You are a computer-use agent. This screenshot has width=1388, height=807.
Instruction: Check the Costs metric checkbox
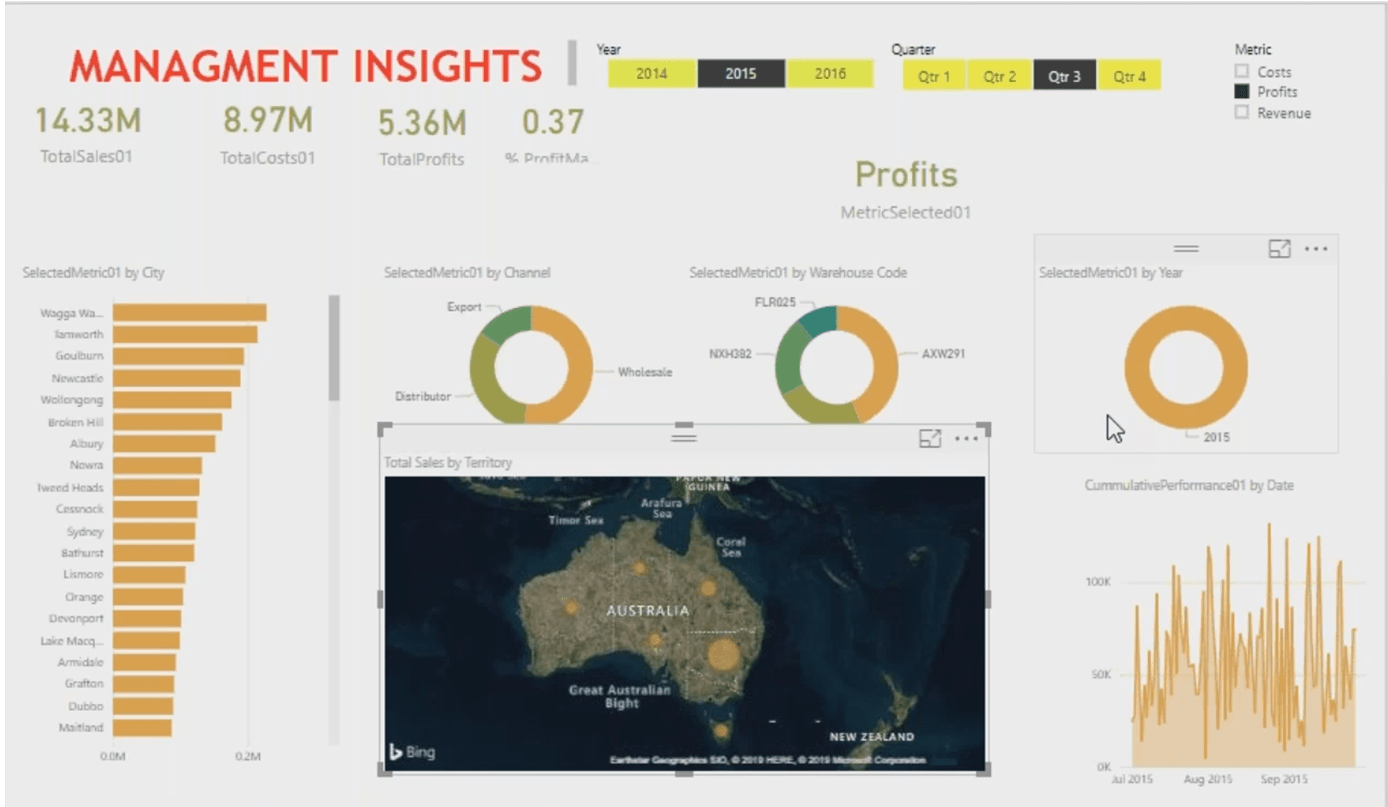click(1242, 72)
